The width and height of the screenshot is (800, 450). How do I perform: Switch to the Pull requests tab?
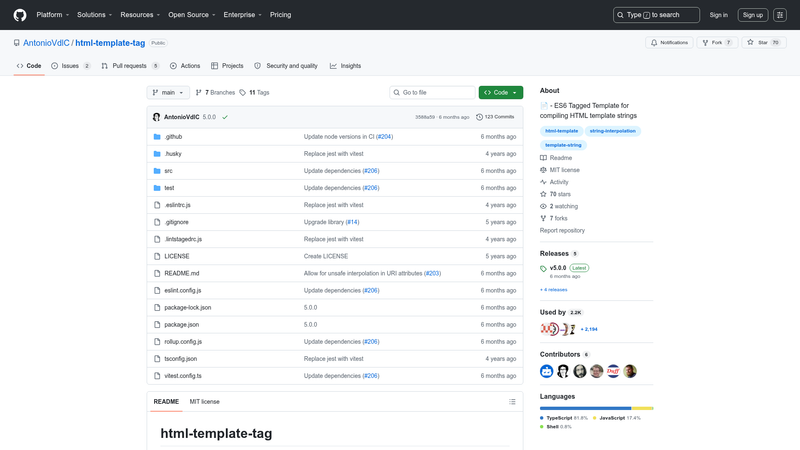130,66
